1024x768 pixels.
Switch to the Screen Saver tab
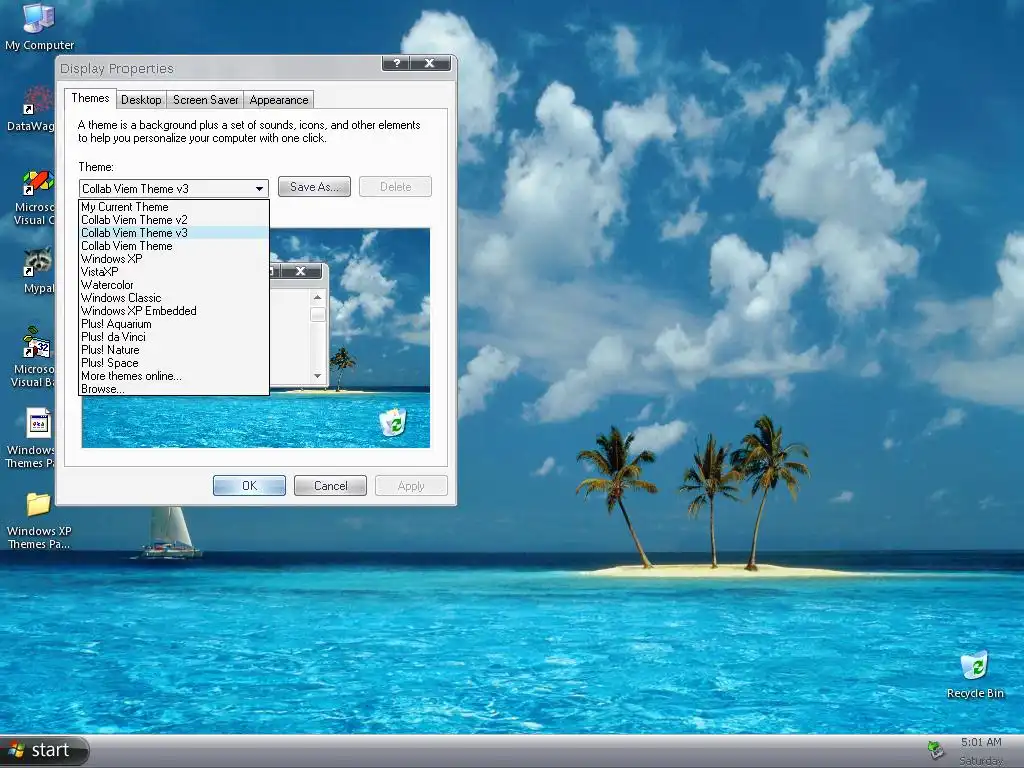point(206,100)
